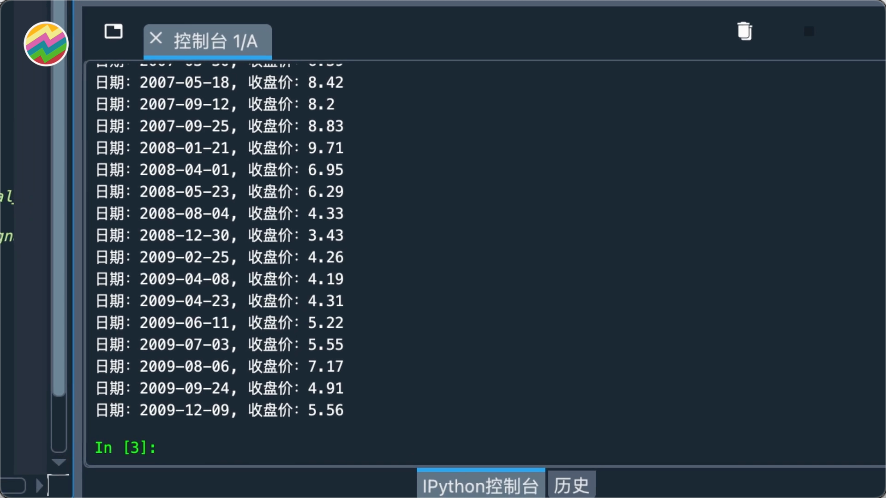Click the In [3]: input prompt
Screen dimensions: 886x498
coord(126,447)
